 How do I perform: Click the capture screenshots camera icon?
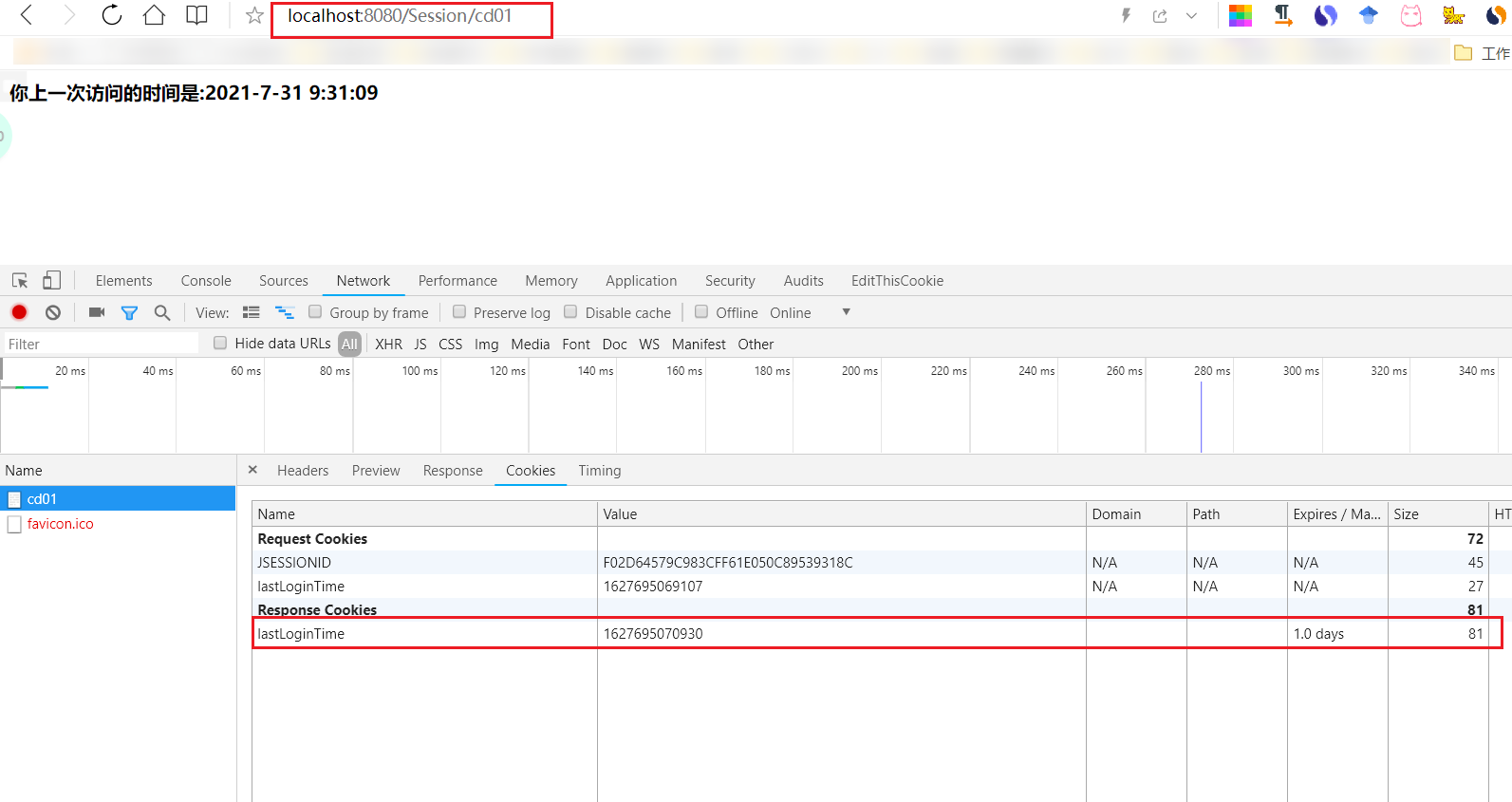(x=97, y=312)
